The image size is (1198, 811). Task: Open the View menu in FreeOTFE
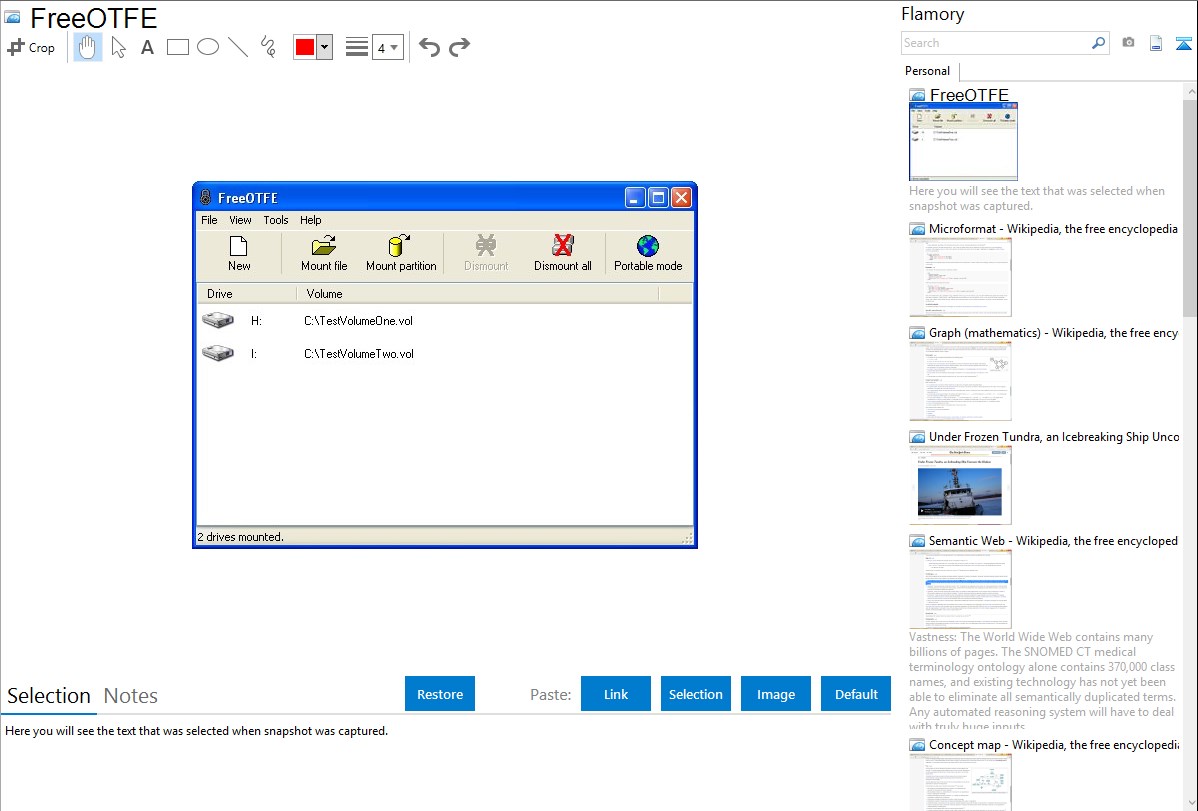pos(240,220)
